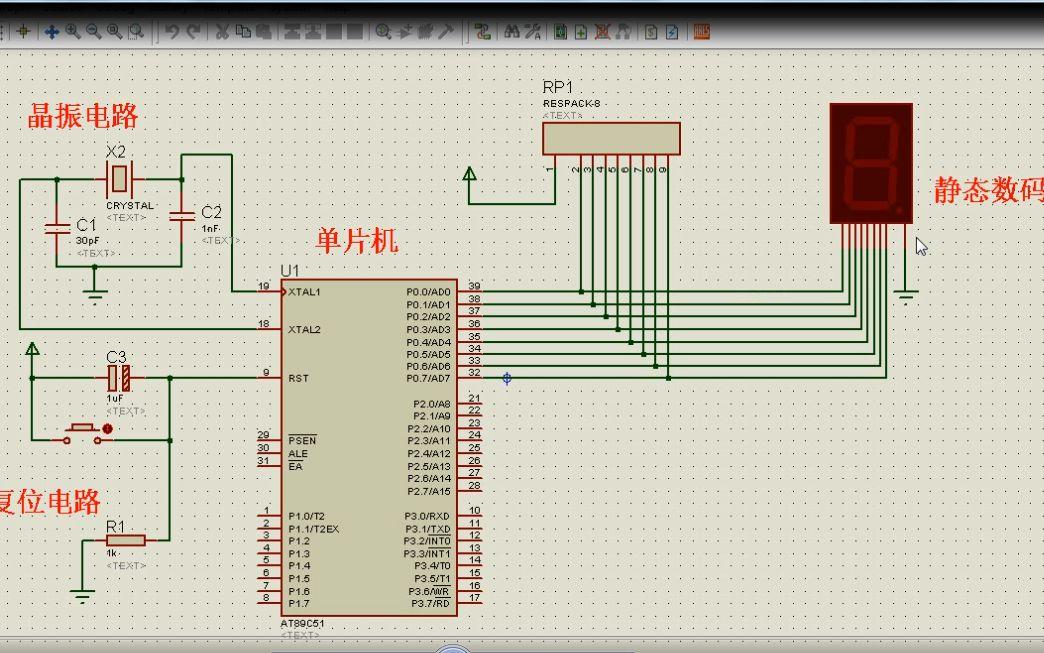Click the zoom to area icon

click(x=136, y=31)
